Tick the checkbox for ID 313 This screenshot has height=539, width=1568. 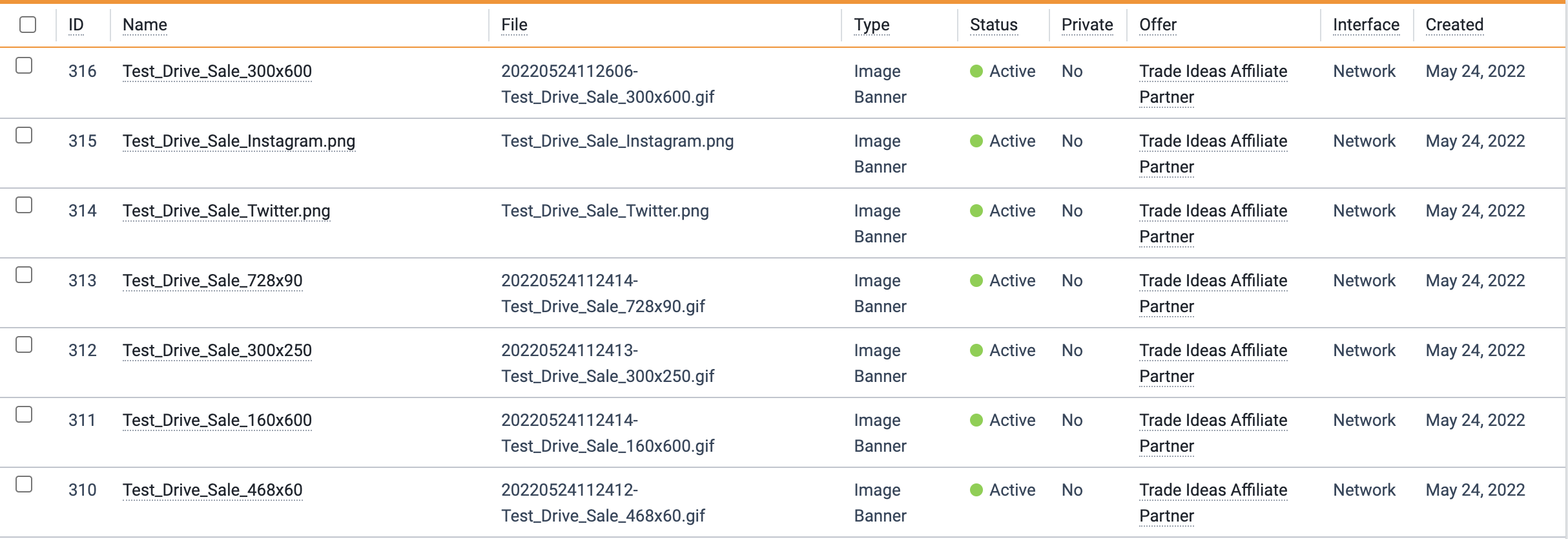tap(24, 275)
